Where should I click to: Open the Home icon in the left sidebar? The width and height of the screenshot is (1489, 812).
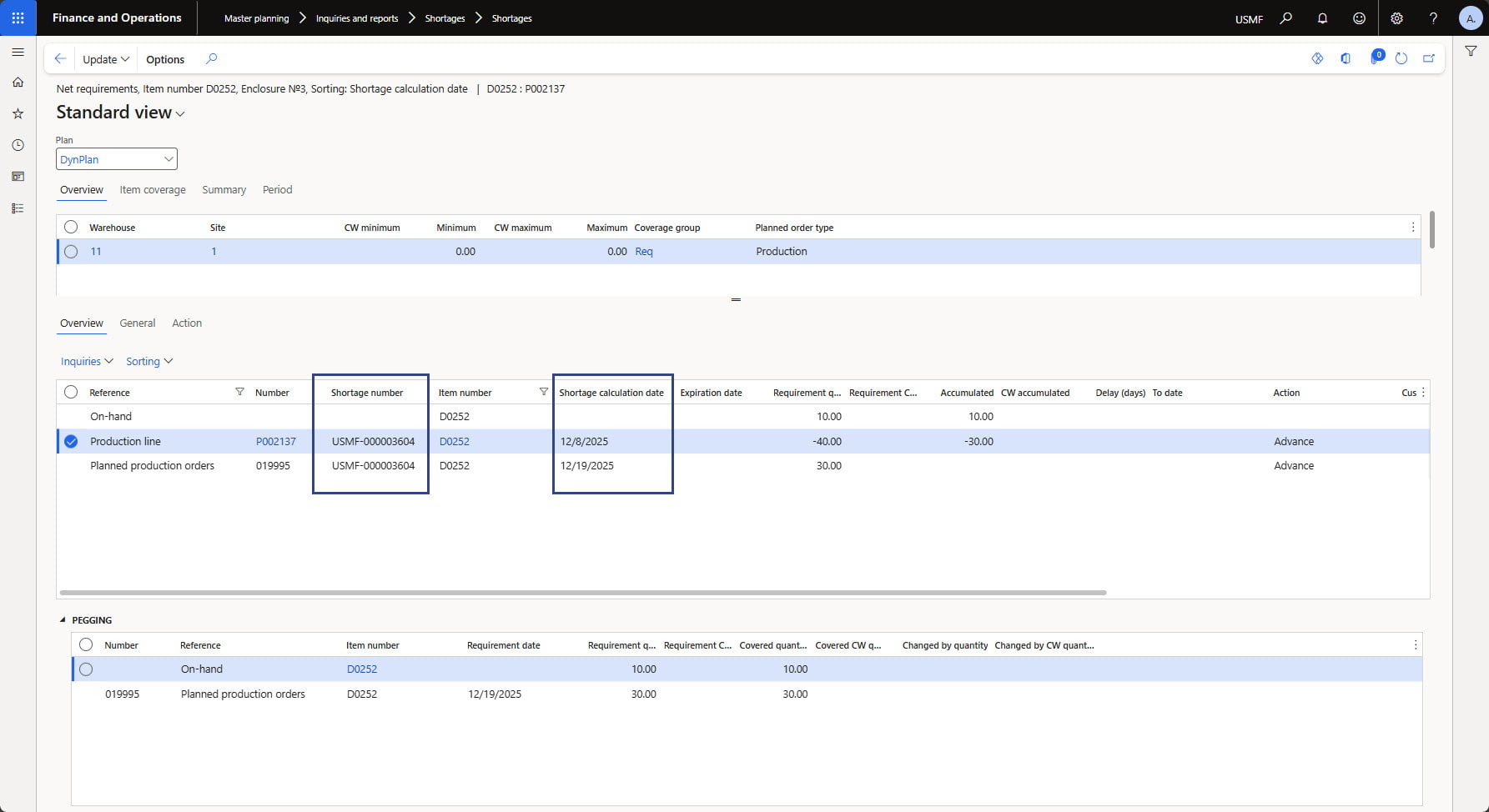point(18,83)
